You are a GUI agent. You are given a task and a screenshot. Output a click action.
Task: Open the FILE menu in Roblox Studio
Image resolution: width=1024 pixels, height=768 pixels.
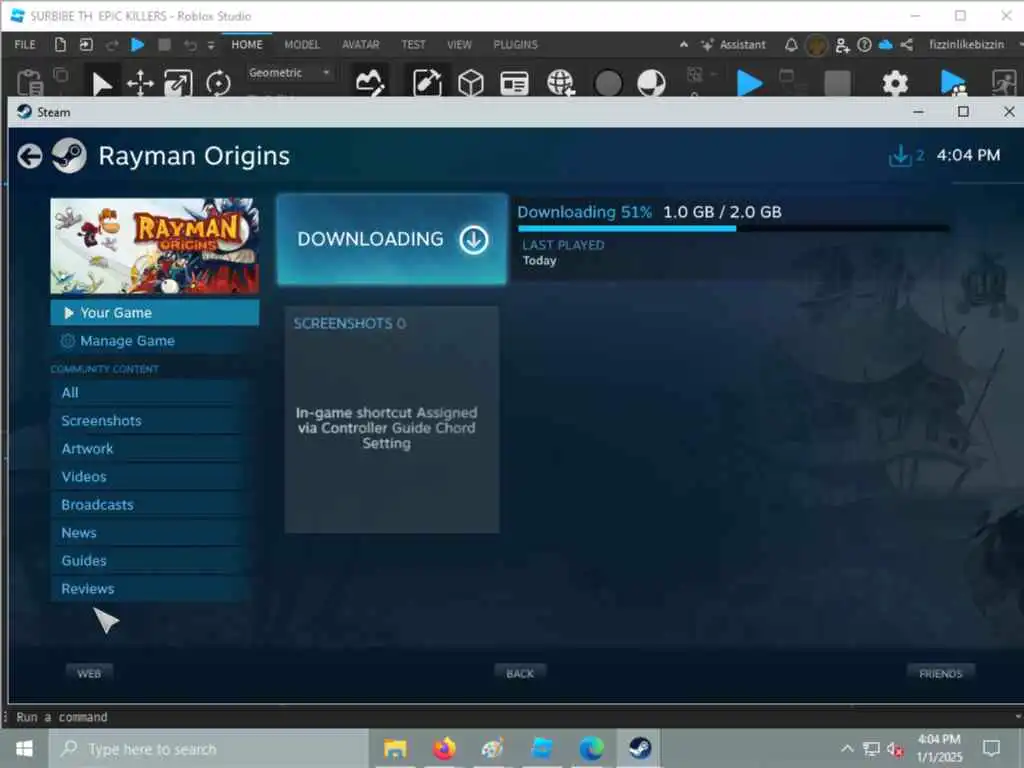coord(25,44)
